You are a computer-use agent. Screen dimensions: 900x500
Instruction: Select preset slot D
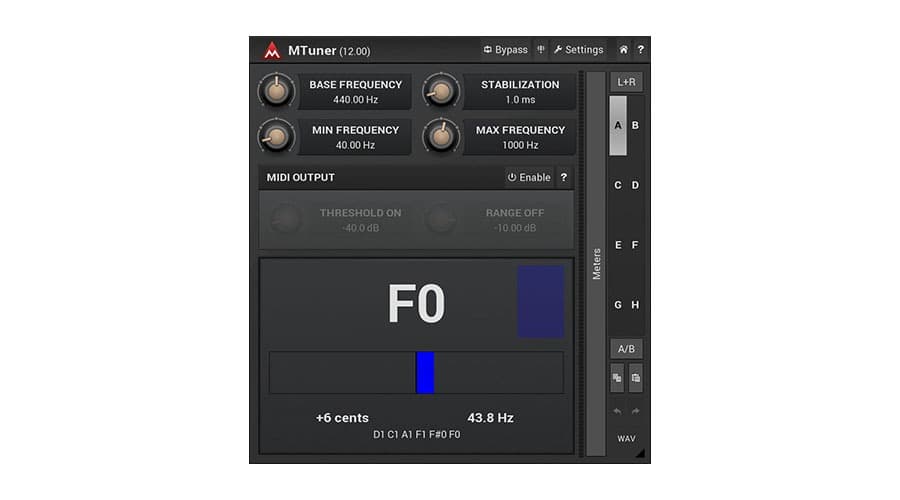(635, 185)
